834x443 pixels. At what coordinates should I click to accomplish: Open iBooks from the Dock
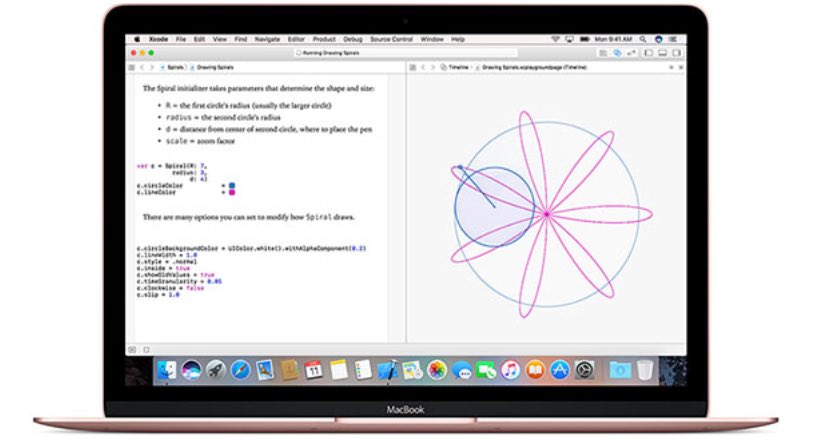pos(535,369)
